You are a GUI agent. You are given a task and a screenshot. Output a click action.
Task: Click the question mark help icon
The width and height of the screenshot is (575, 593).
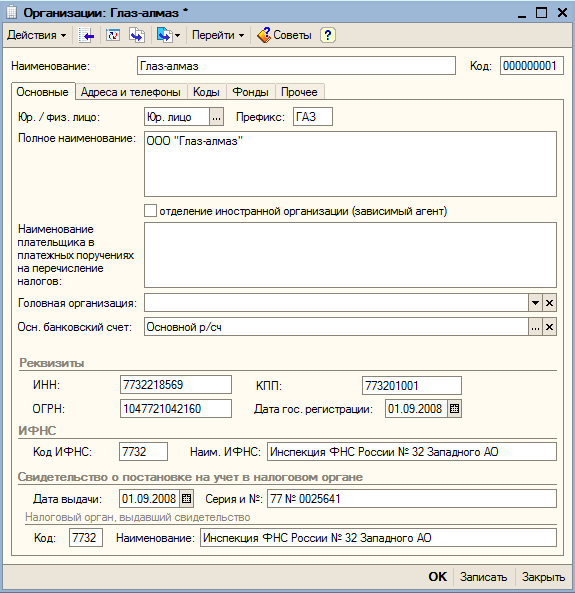point(328,35)
